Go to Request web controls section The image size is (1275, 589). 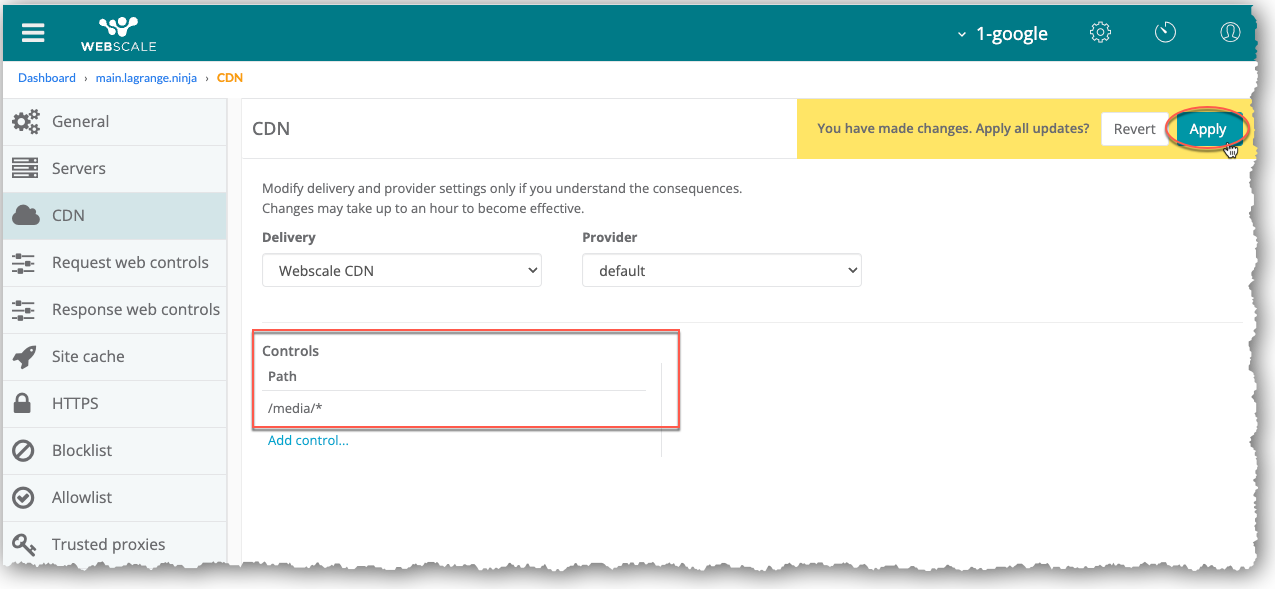(x=130, y=263)
